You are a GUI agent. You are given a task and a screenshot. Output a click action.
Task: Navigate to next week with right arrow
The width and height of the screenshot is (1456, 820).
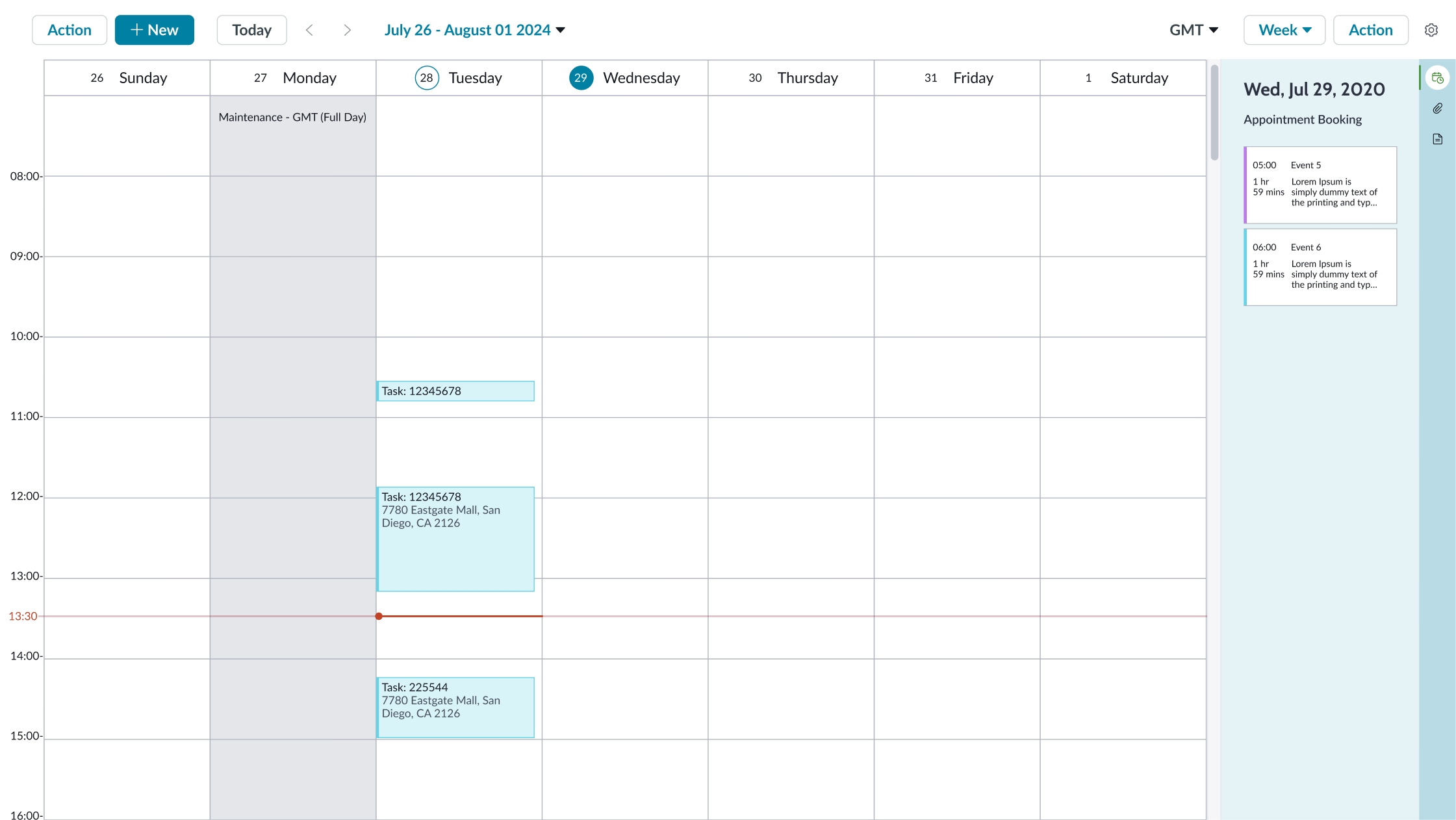click(x=348, y=30)
